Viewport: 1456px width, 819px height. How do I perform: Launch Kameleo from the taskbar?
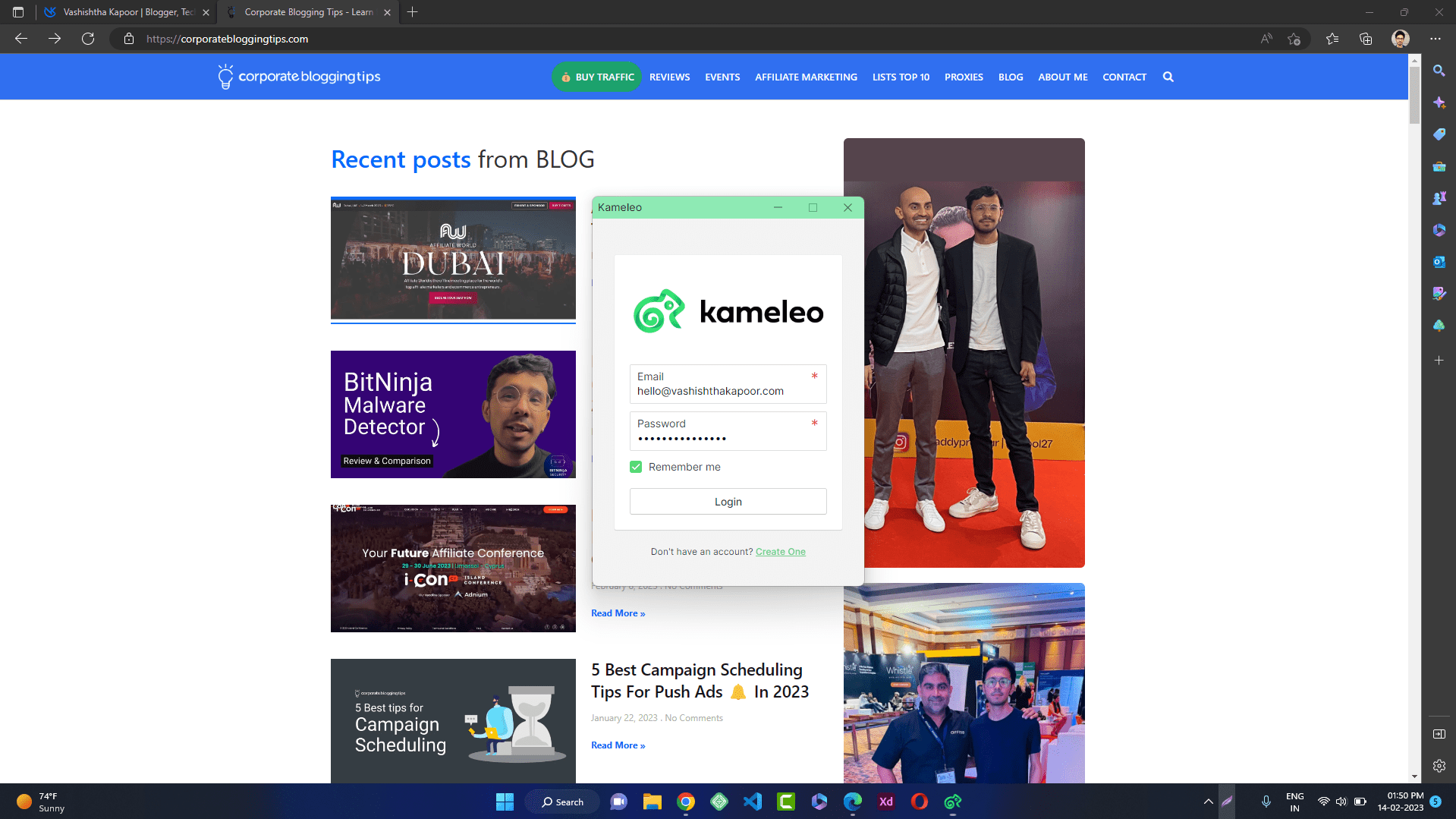point(952,801)
